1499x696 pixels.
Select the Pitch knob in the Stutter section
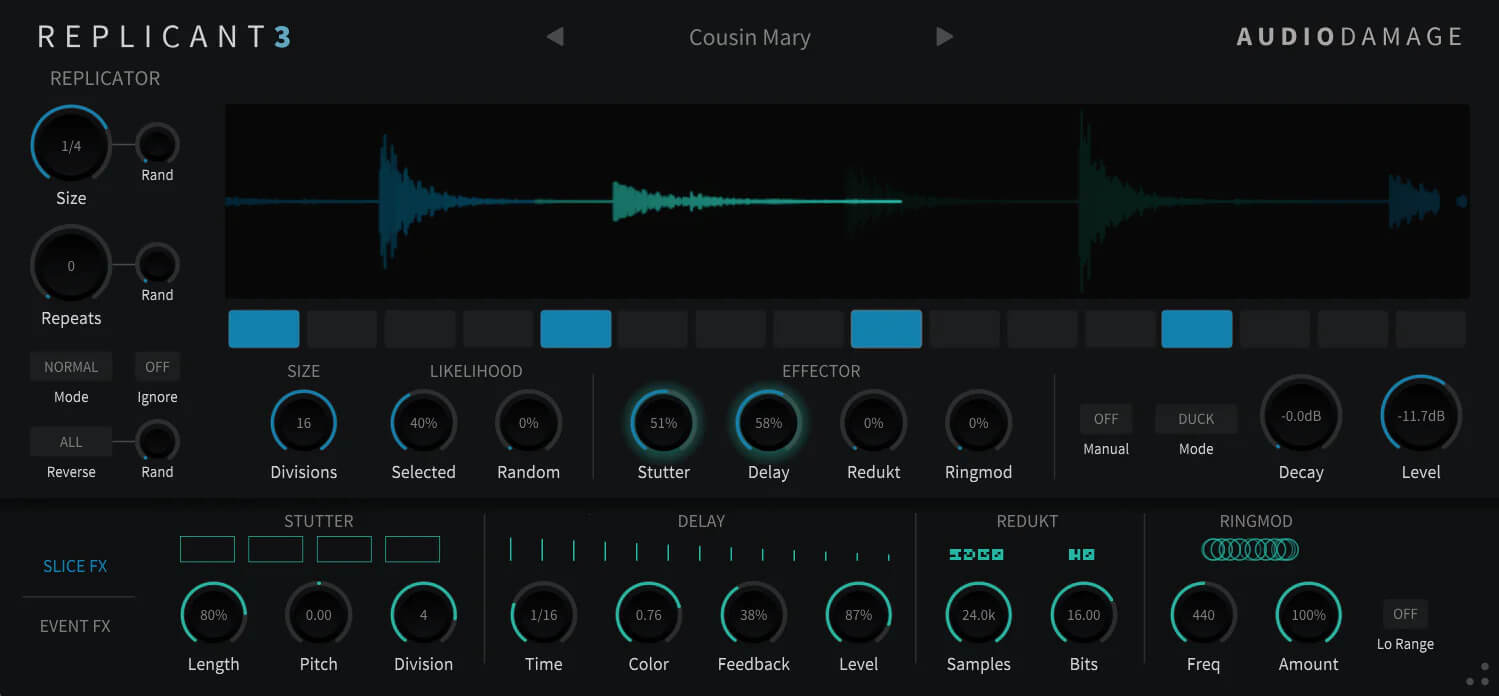[318, 614]
